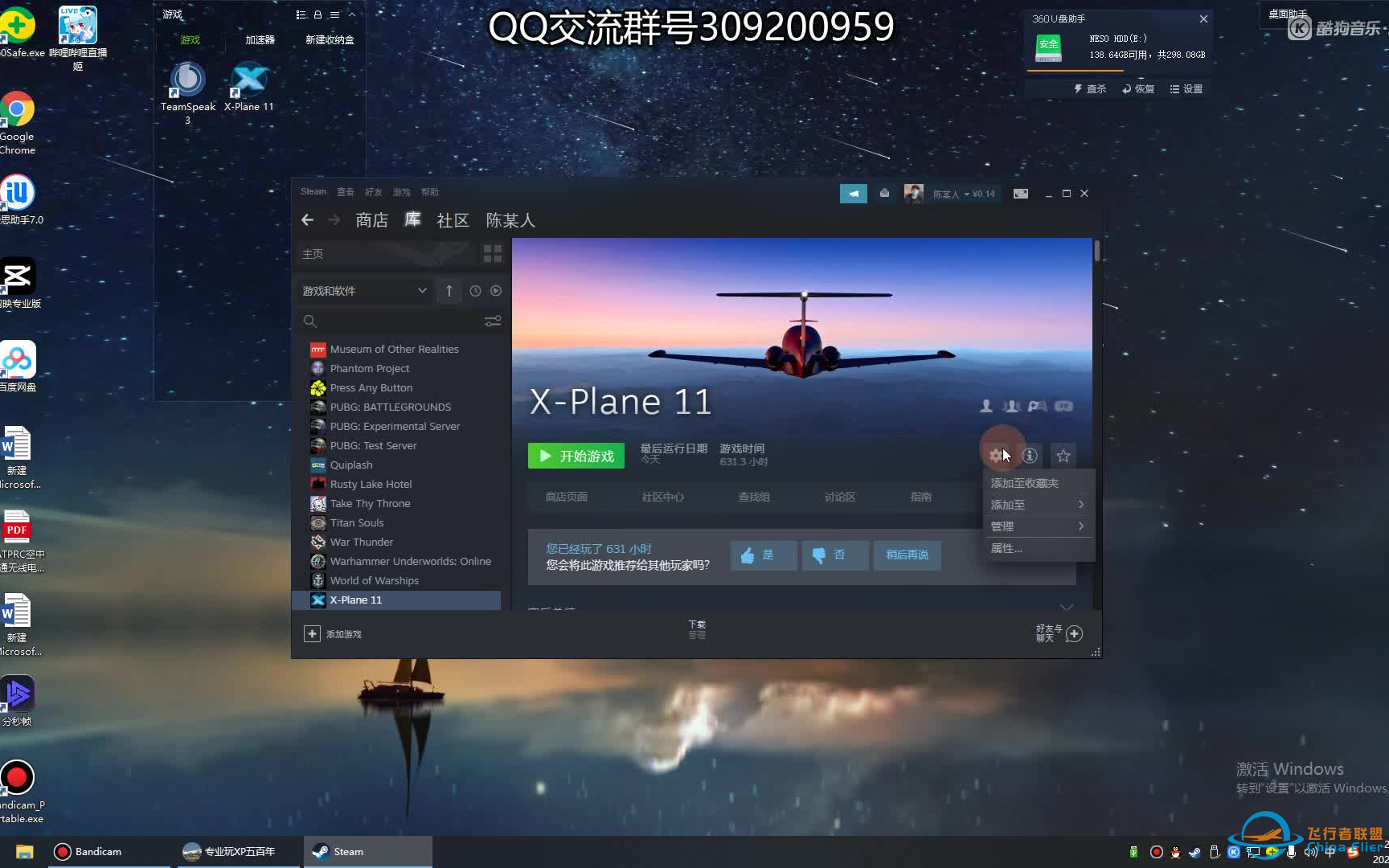Image resolution: width=1389 pixels, height=868 pixels.
Task: Open the library advanced filter icon
Action: pyautogui.click(x=493, y=321)
